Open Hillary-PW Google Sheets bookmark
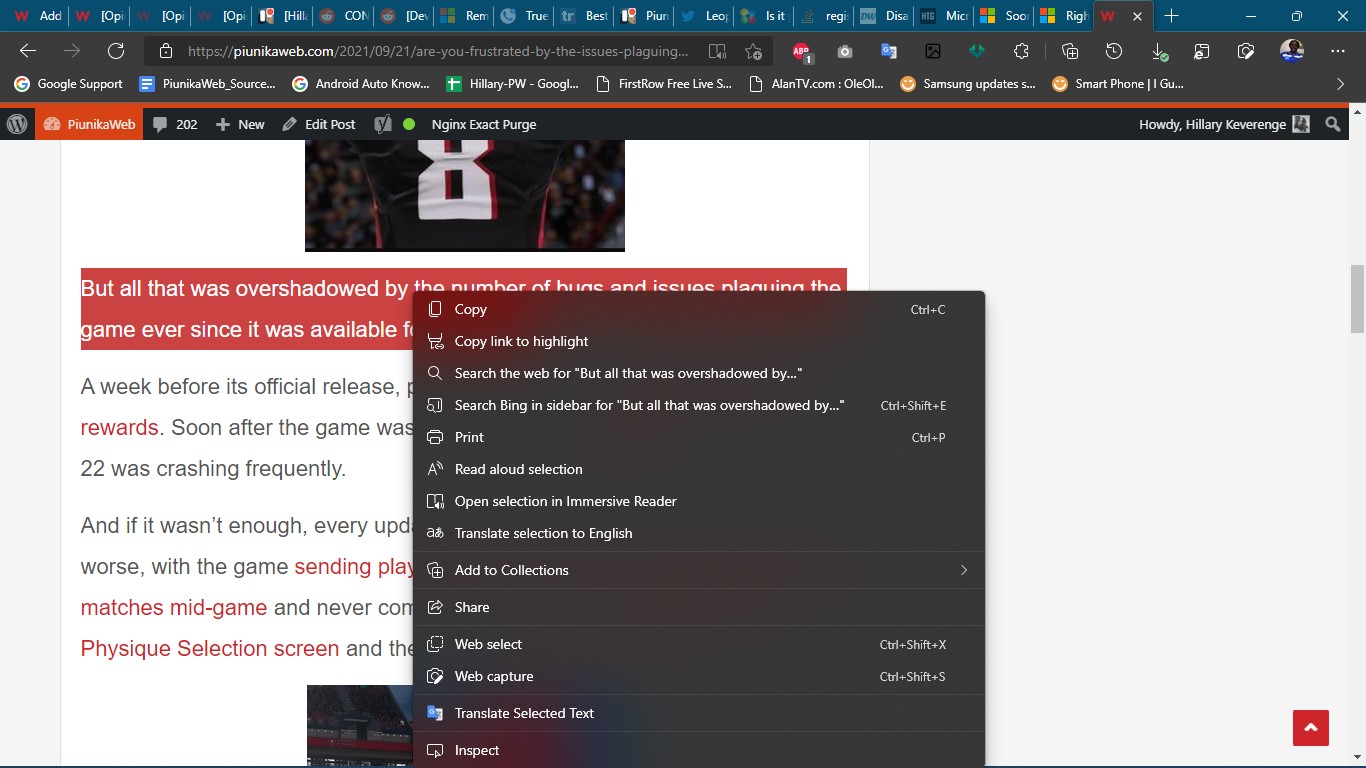Image resolution: width=1366 pixels, height=768 pixels. point(513,84)
